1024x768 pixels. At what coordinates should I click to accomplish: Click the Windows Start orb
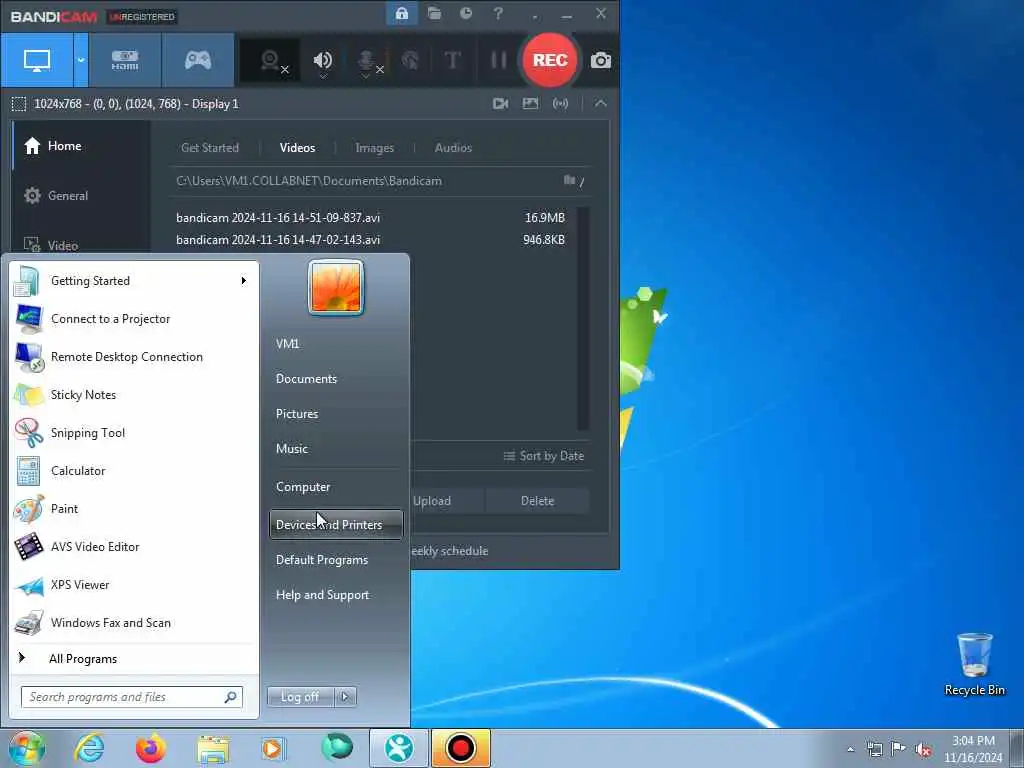(x=27, y=748)
